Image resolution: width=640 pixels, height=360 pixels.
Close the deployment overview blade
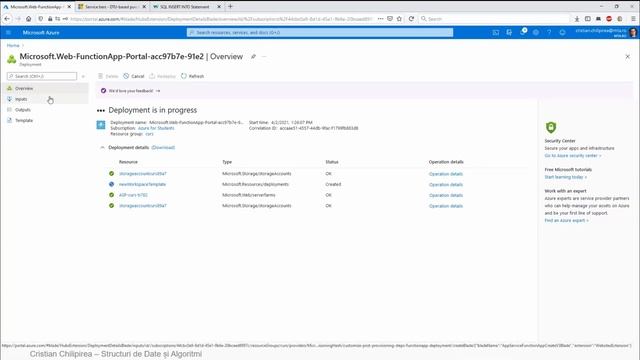pos(627,57)
